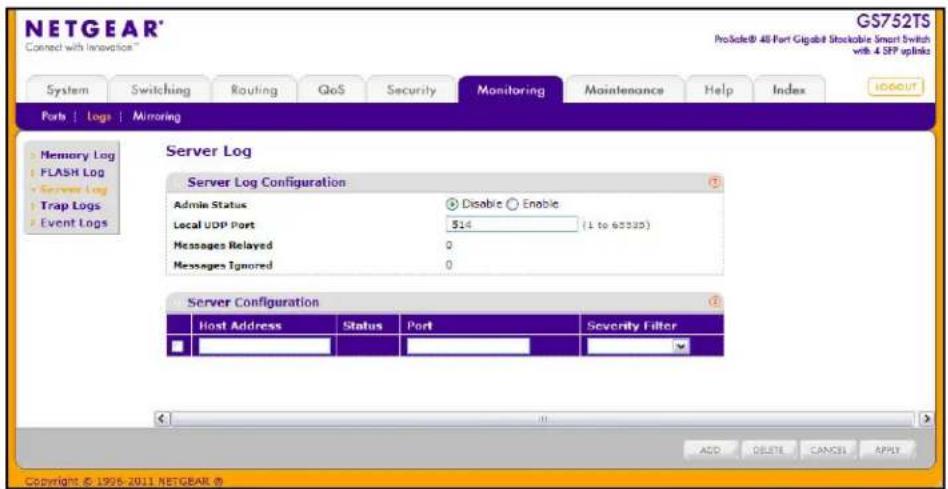Go to Logs submenu

(x=97, y=117)
